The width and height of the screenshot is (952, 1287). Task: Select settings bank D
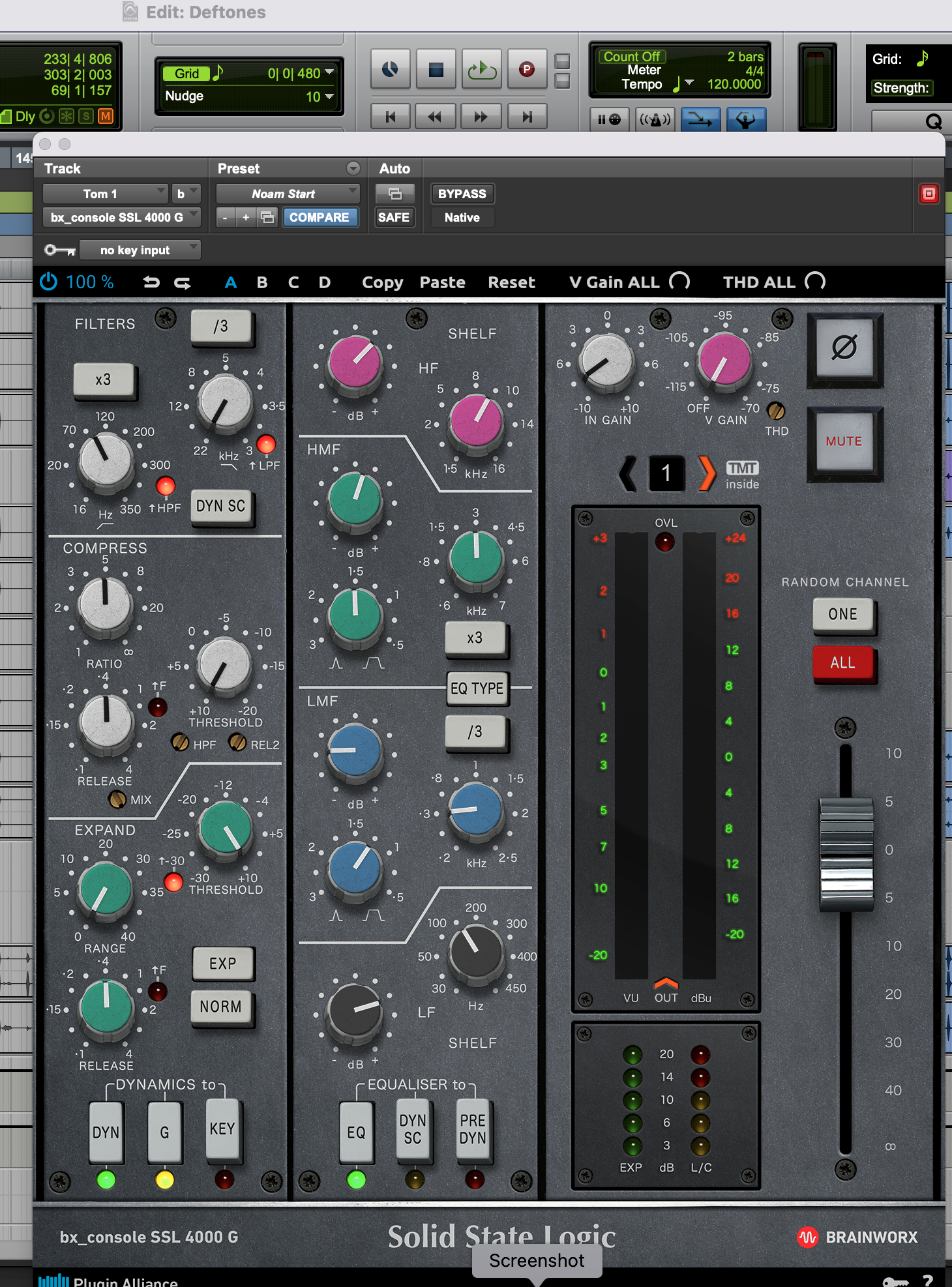325,282
